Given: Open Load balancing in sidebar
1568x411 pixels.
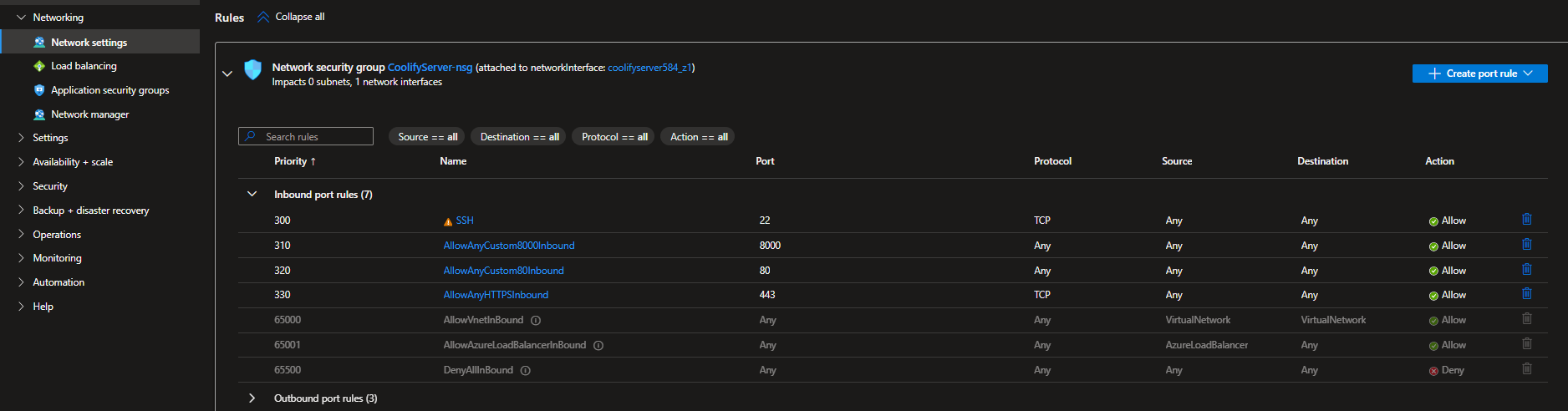Looking at the screenshot, I should tap(84, 66).
